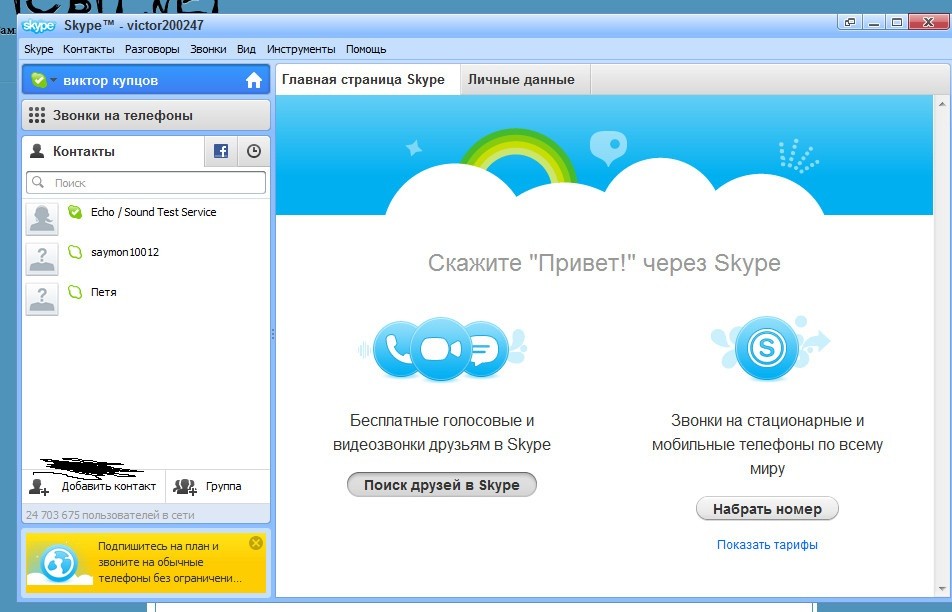The height and width of the screenshot is (612, 952).
Task: Click the globe icon in yellow banner
Action: pos(59,563)
